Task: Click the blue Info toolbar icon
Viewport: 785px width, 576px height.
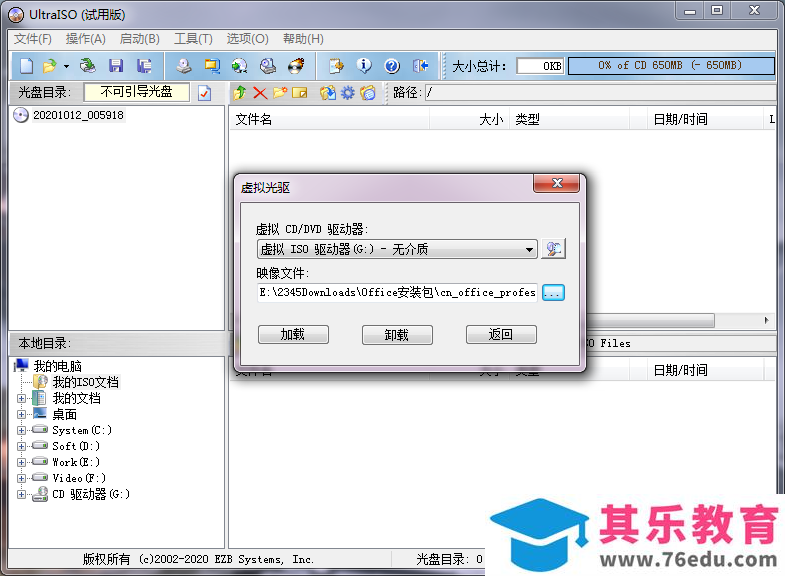Action: [x=364, y=66]
